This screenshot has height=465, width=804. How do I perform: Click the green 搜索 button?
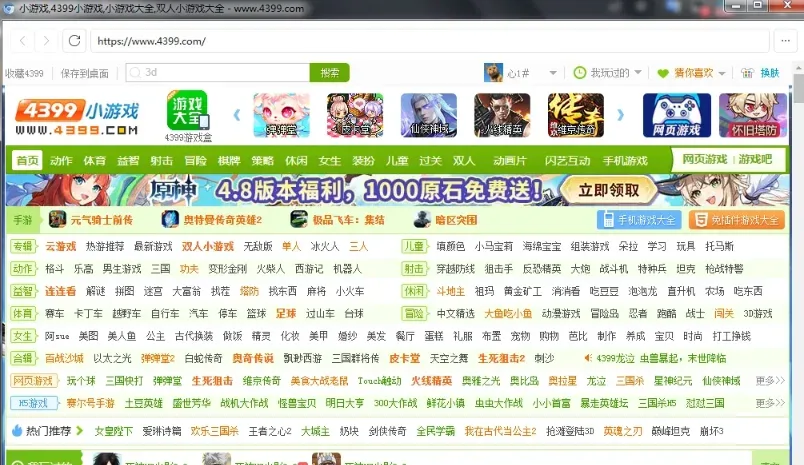330,73
